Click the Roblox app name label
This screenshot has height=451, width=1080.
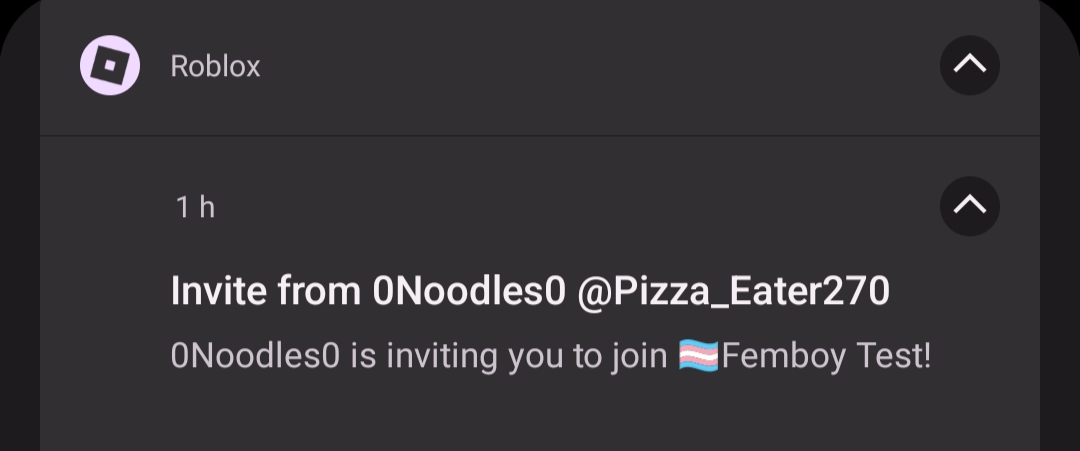(x=215, y=66)
